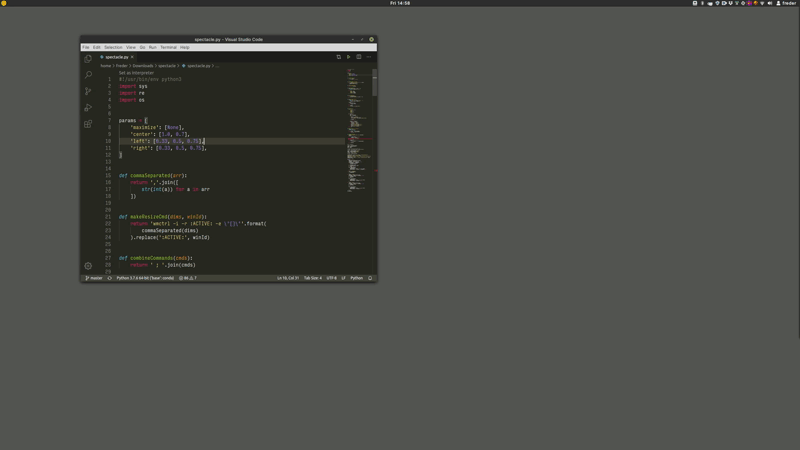
Task: Open the File menu
Action: [86, 47]
